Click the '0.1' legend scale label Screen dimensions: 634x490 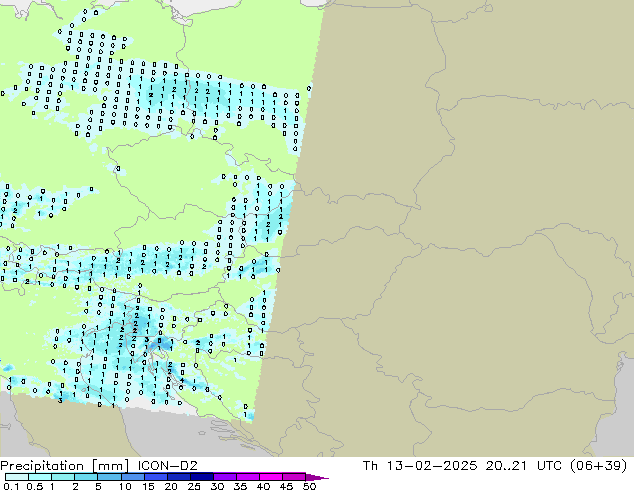[11, 486]
